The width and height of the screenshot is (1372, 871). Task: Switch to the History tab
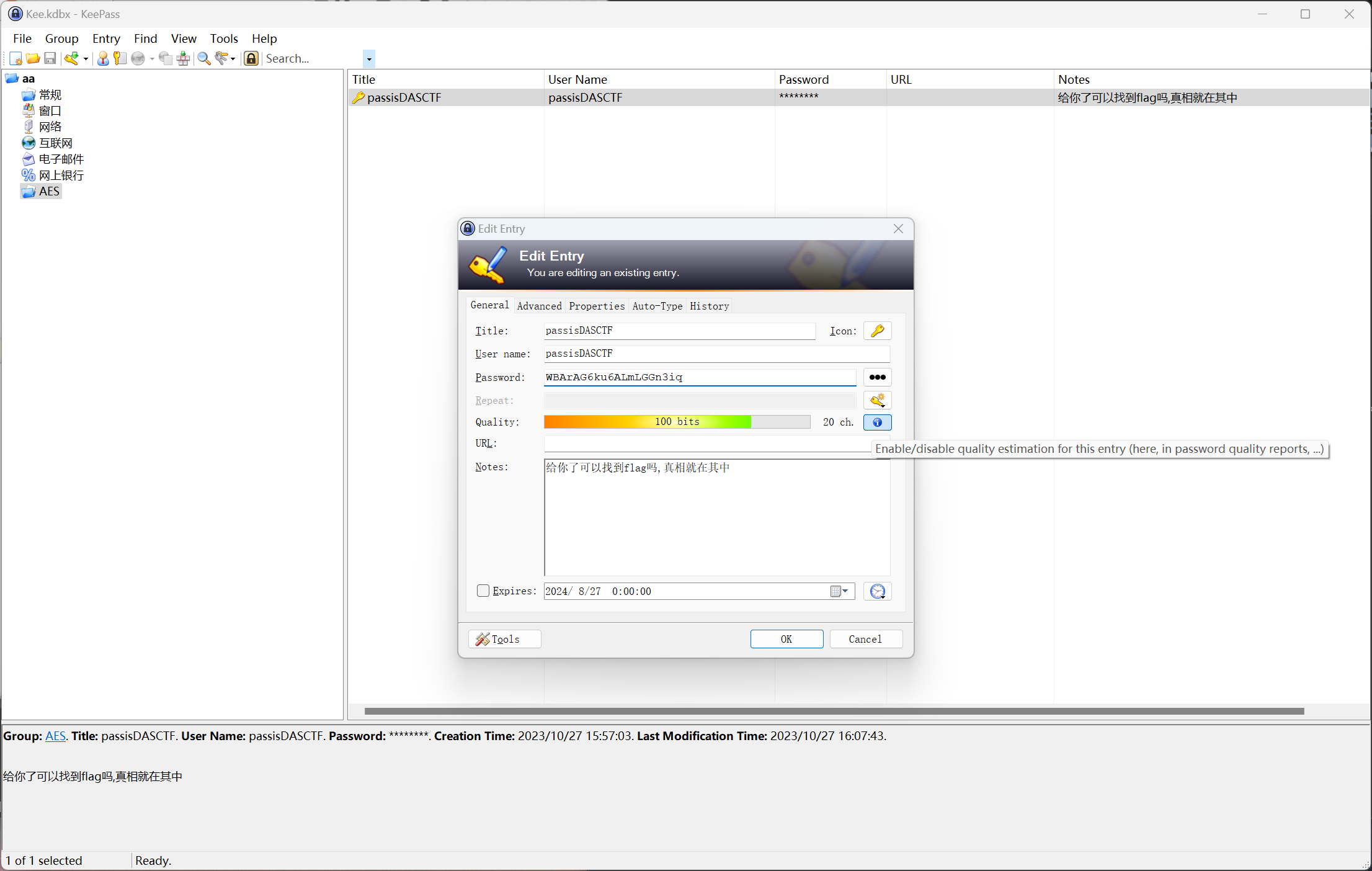click(x=709, y=306)
